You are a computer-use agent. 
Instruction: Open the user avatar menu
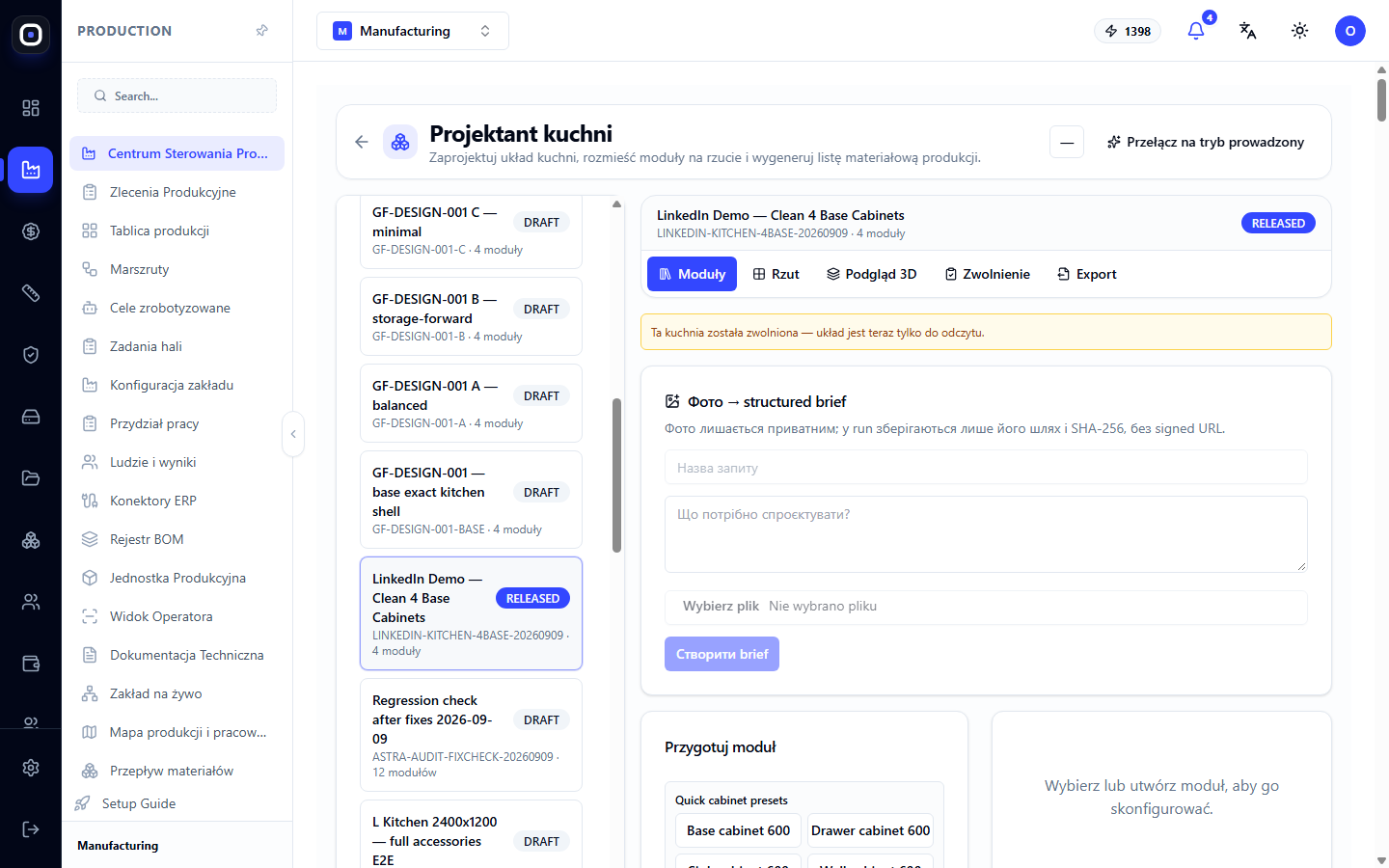1350,31
